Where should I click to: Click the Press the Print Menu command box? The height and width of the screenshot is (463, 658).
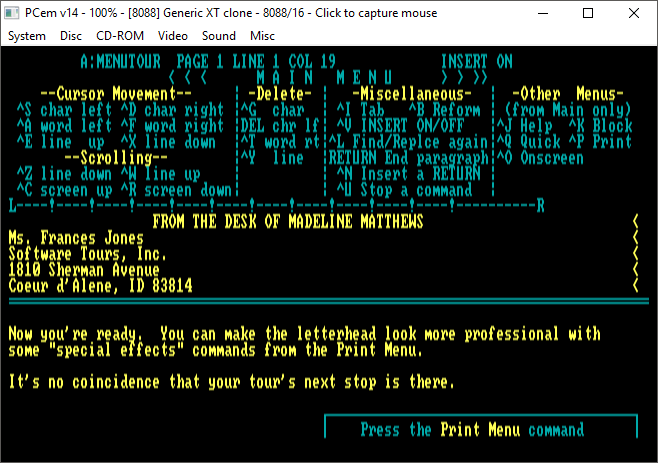tap(480, 427)
